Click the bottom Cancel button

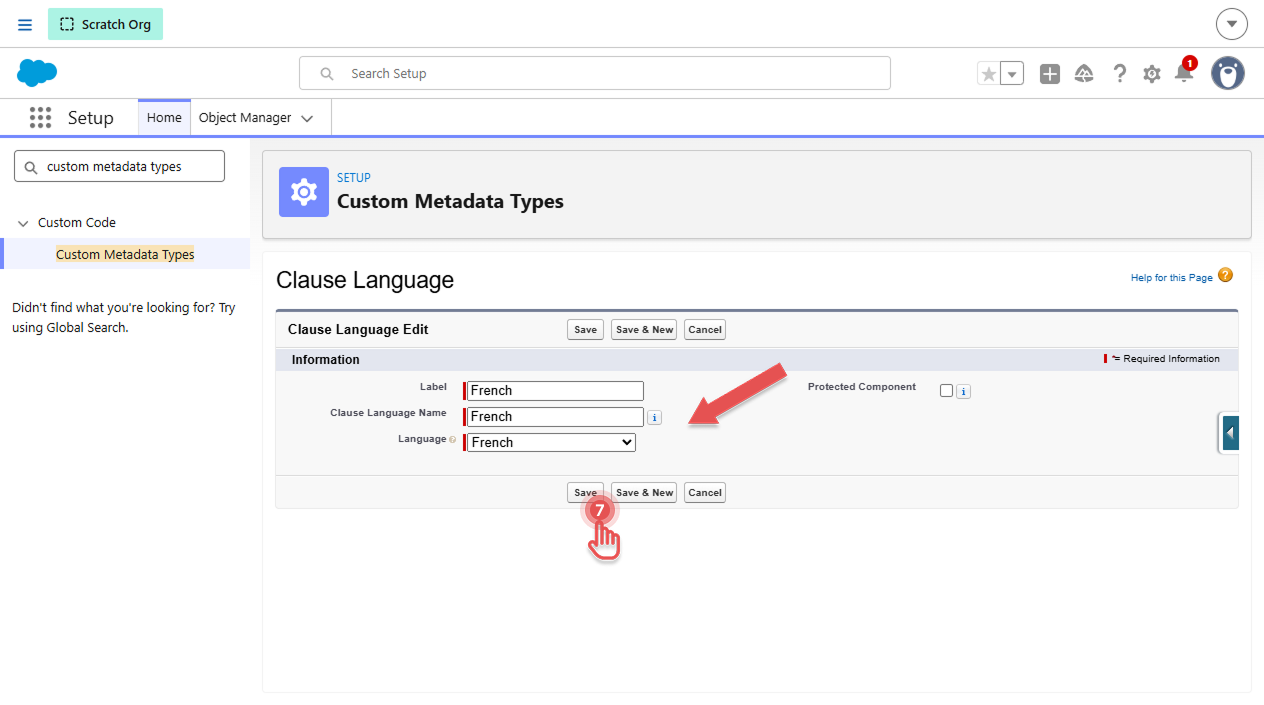coord(705,492)
